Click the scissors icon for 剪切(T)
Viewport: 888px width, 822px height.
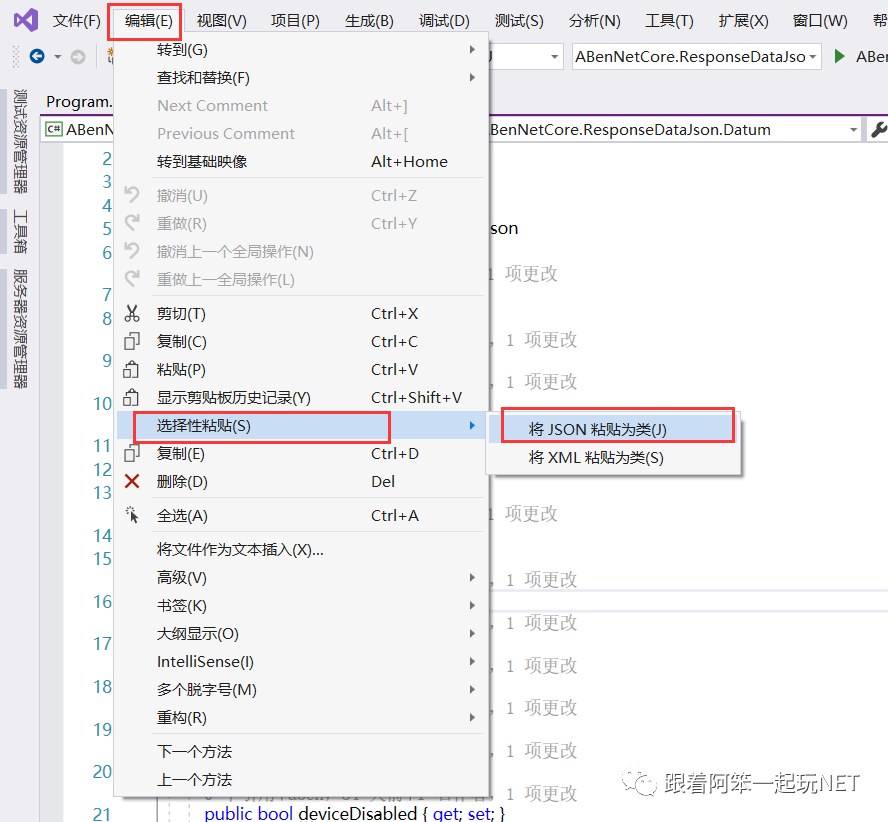[x=132, y=313]
